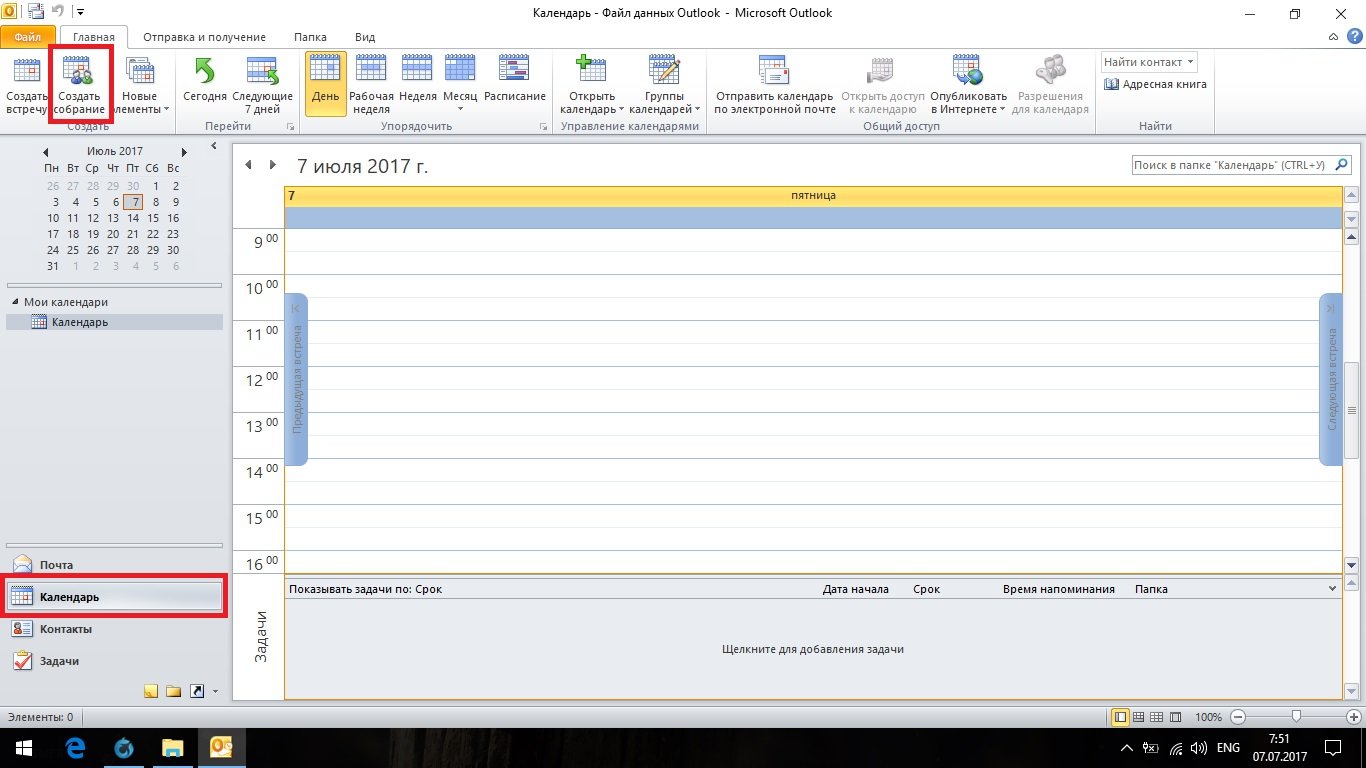Click zoom out minus button
This screenshot has height=768, width=1366.
point(1238,717)
